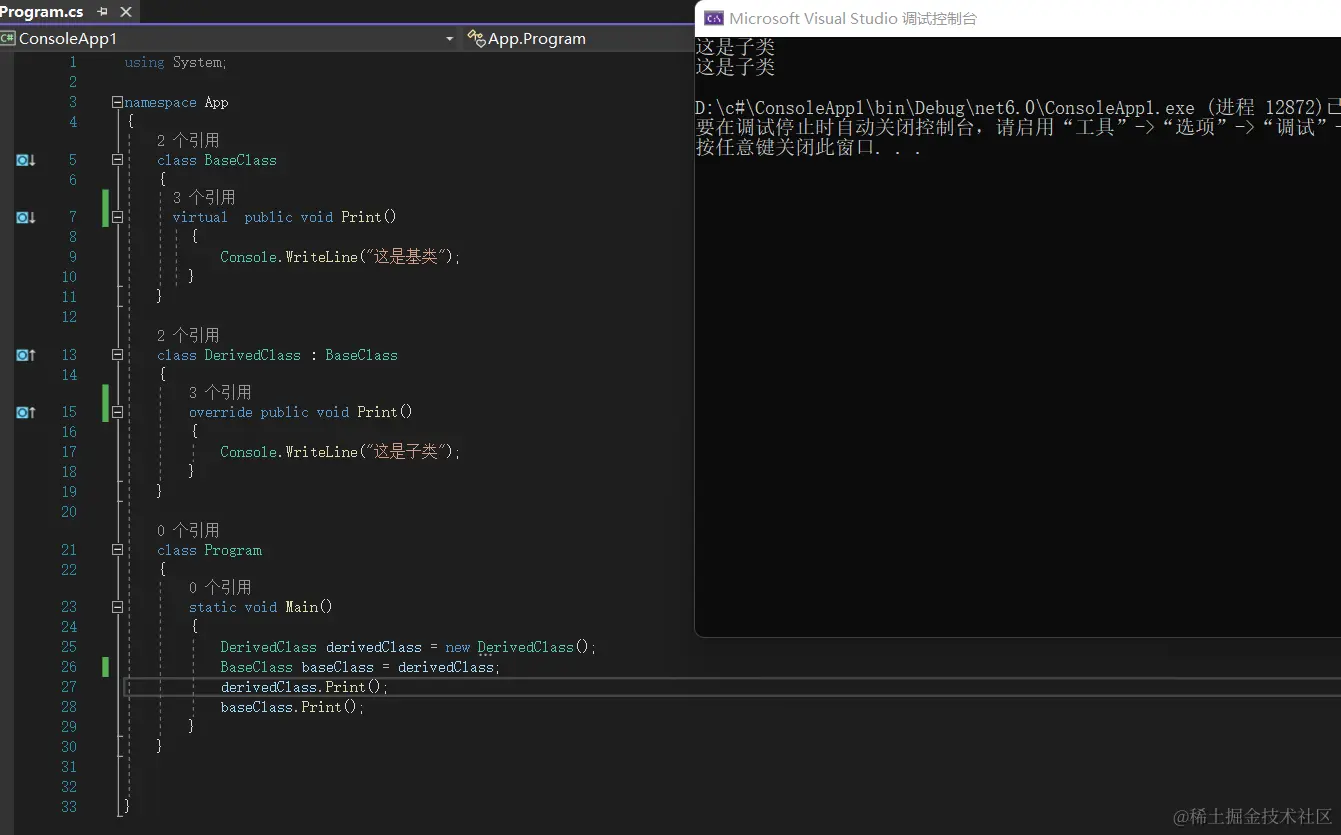Screen dimensions: 1341x835
Task: Click the Microsoft Visual Studio debug console title
Action: coord(853,18)
